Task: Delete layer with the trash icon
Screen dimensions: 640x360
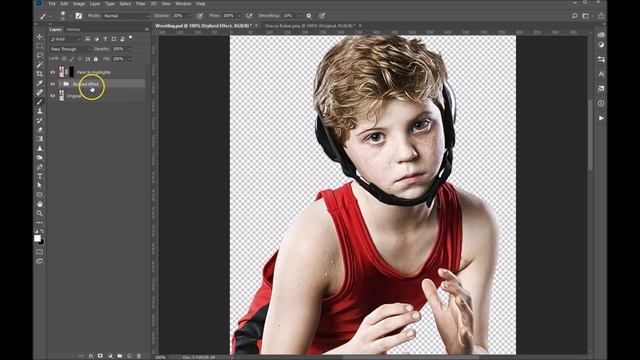Action: click(x=139, y=356)
